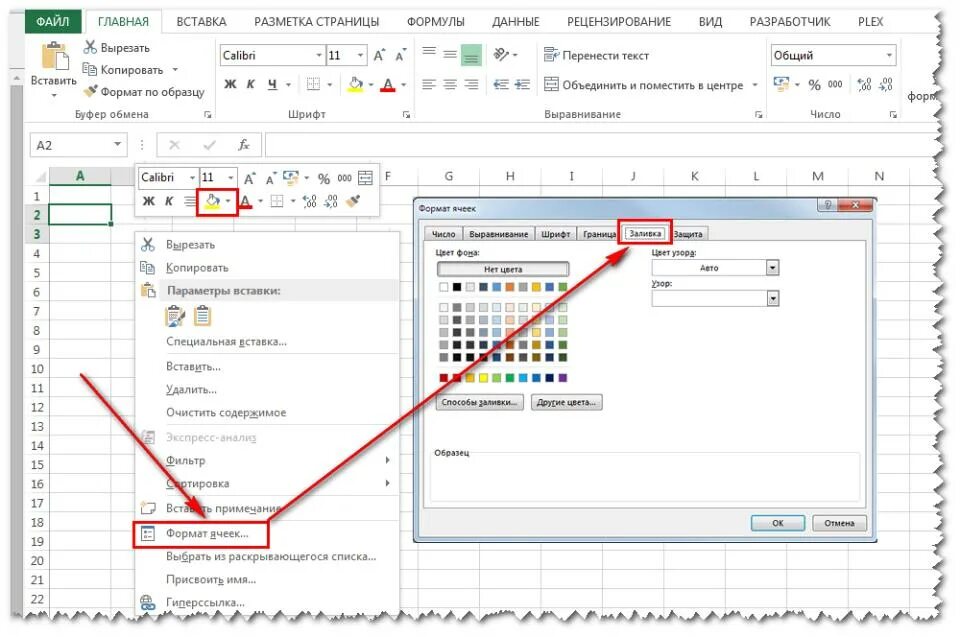Select row 5 header
The image size is (960, 637).
[x=37, y=273]
